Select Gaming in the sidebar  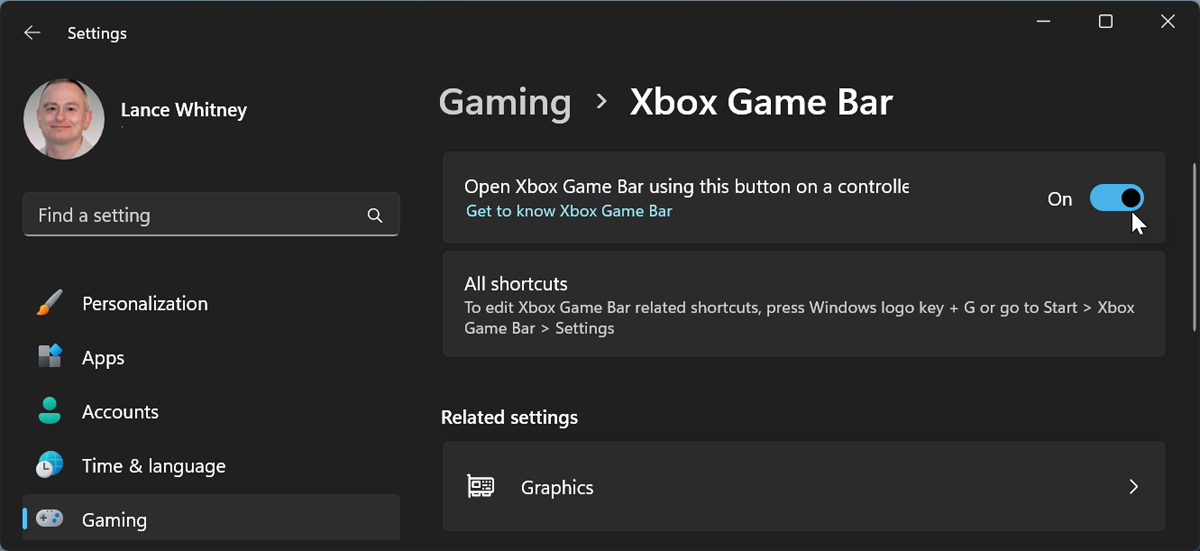click(x=211, y=520)
